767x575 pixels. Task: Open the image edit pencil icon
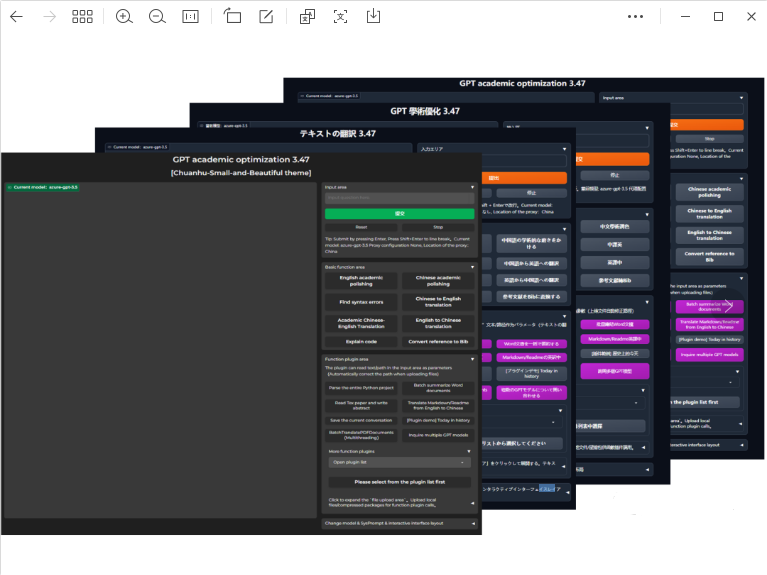(266, 16)
